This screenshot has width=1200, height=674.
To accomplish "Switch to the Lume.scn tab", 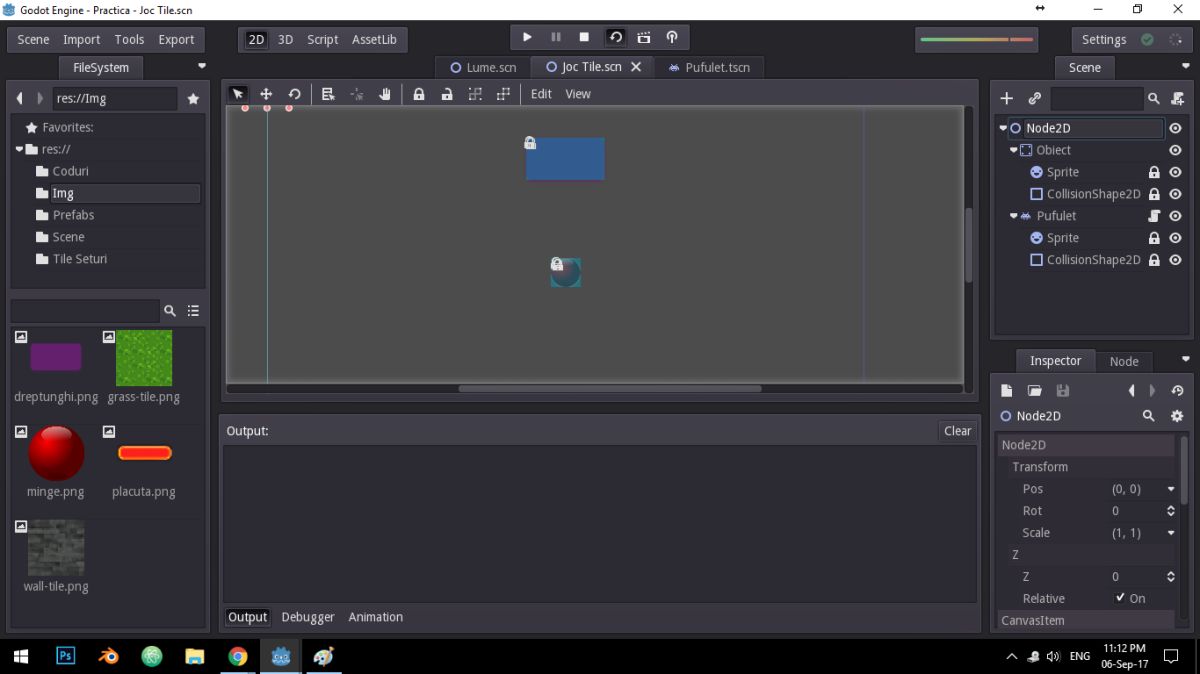I will (484, 67).
